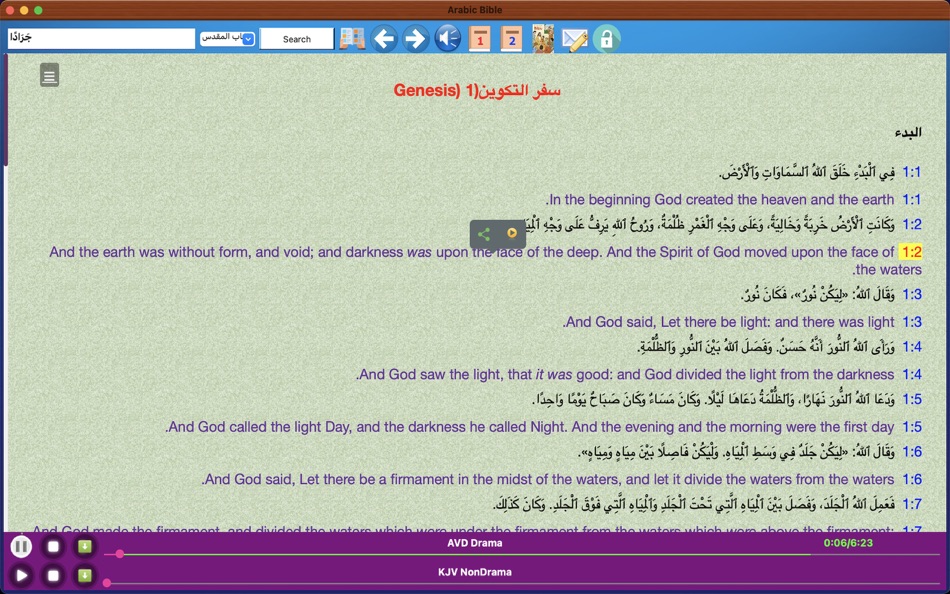Screen dimensions: 950x594
Task: Open the Bible book selection dropdown
Action: pyautogui.click(x=227, y=38)
